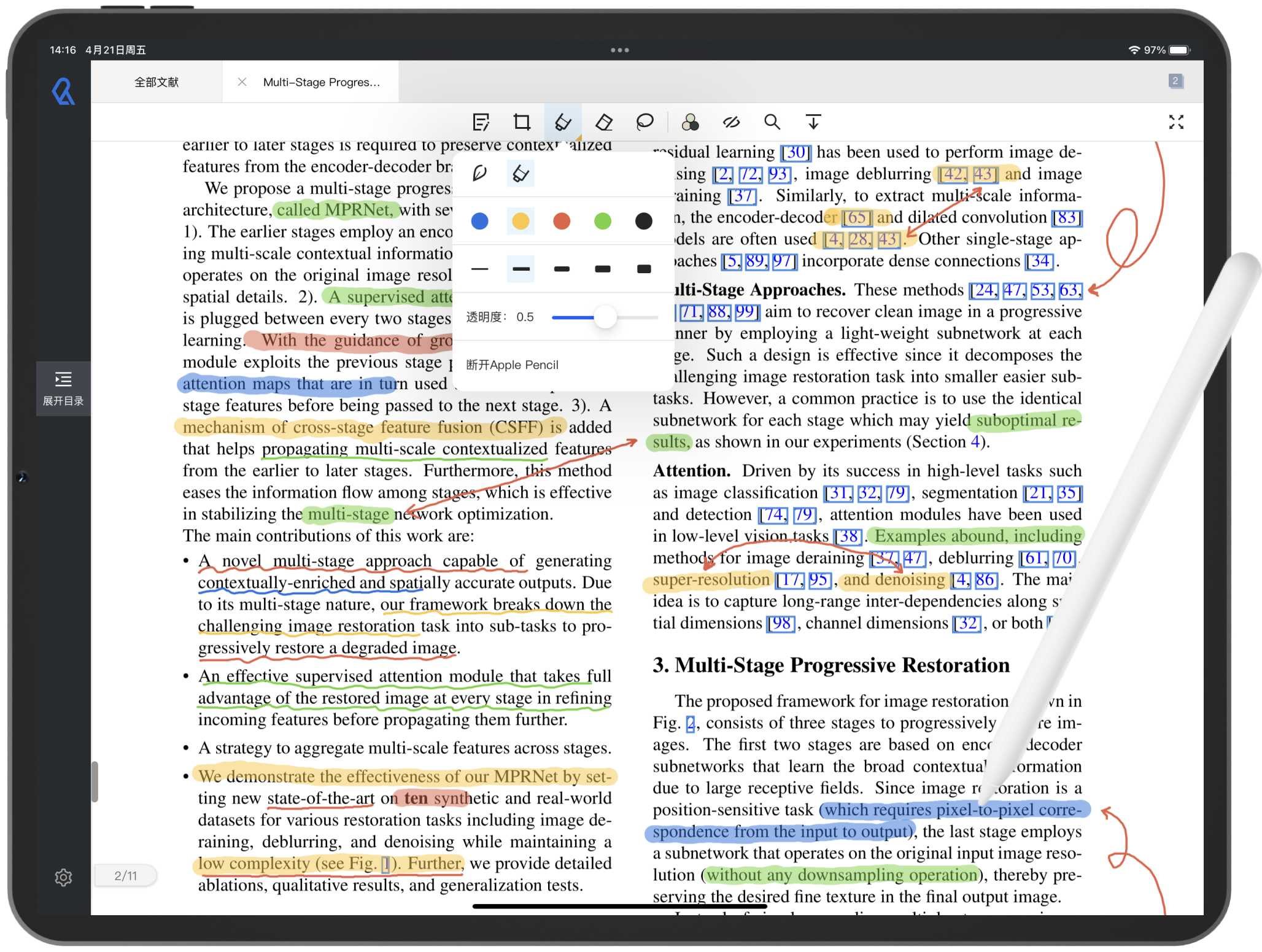Pick the green color swatch
Screen dimensions: 1262x952
point(603,221)
